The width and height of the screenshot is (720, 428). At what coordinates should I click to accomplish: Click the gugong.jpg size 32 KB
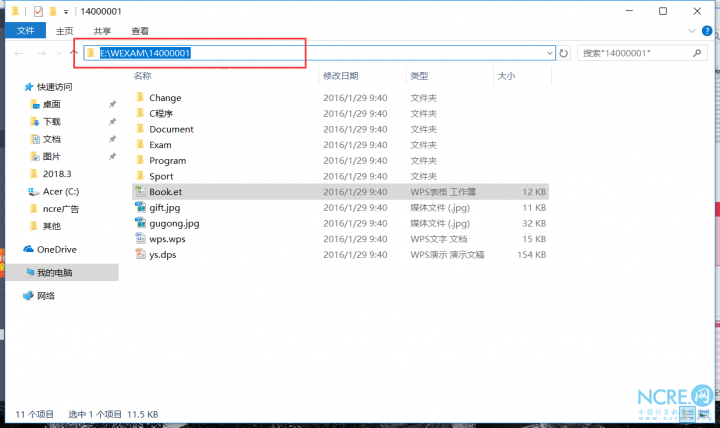(534, 224)
